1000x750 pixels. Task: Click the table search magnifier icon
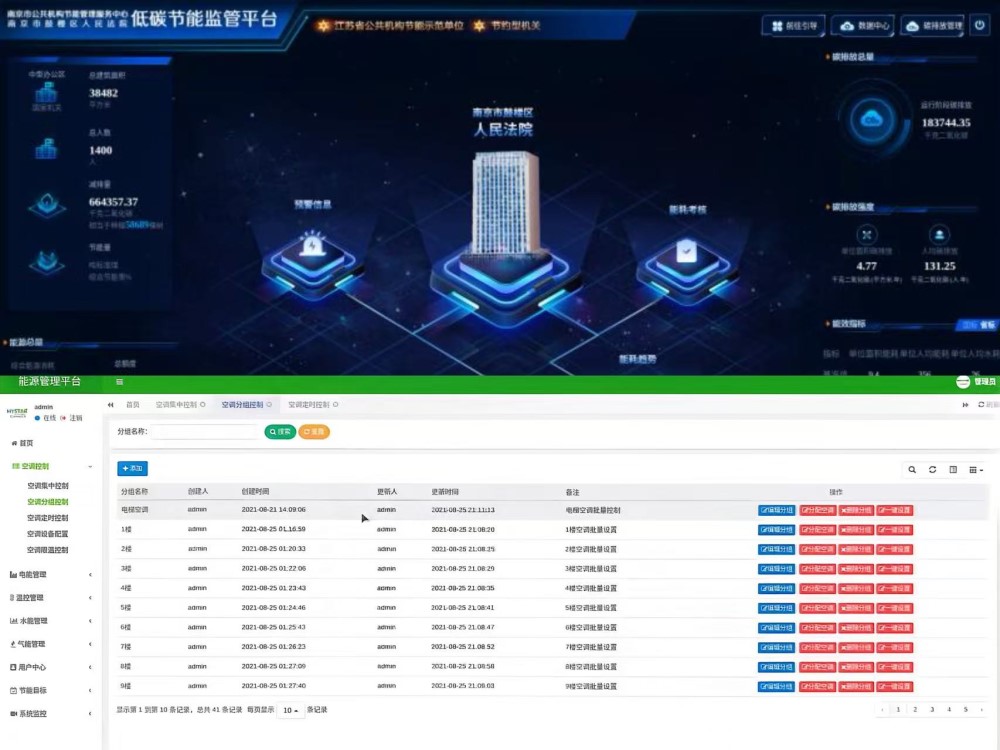(x=912, y=469)
